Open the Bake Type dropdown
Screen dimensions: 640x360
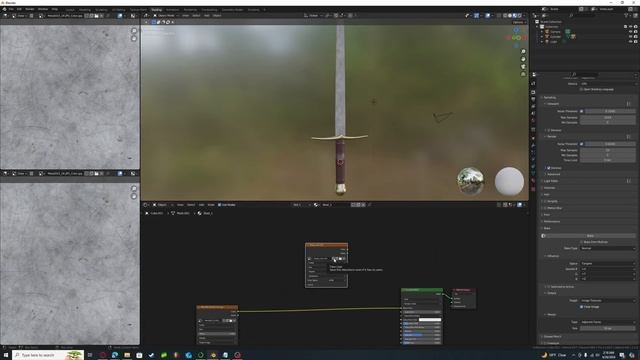coord(608,248)
